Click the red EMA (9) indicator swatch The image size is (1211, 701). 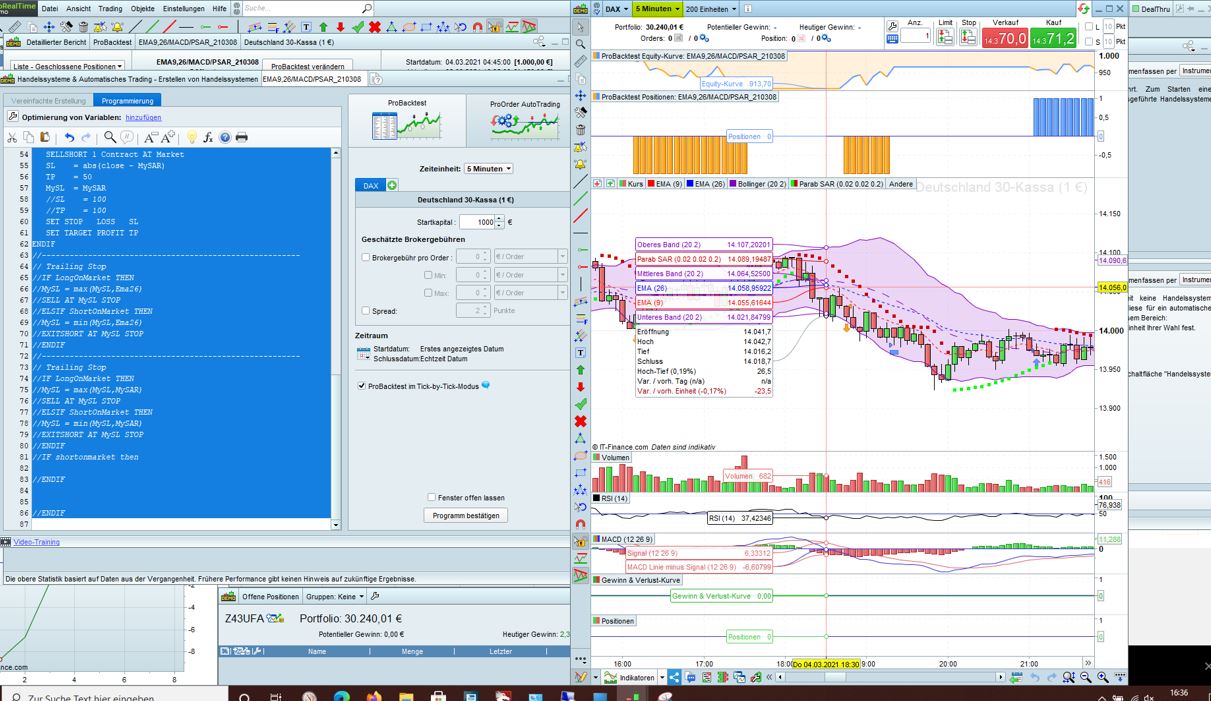pos(651,184)
